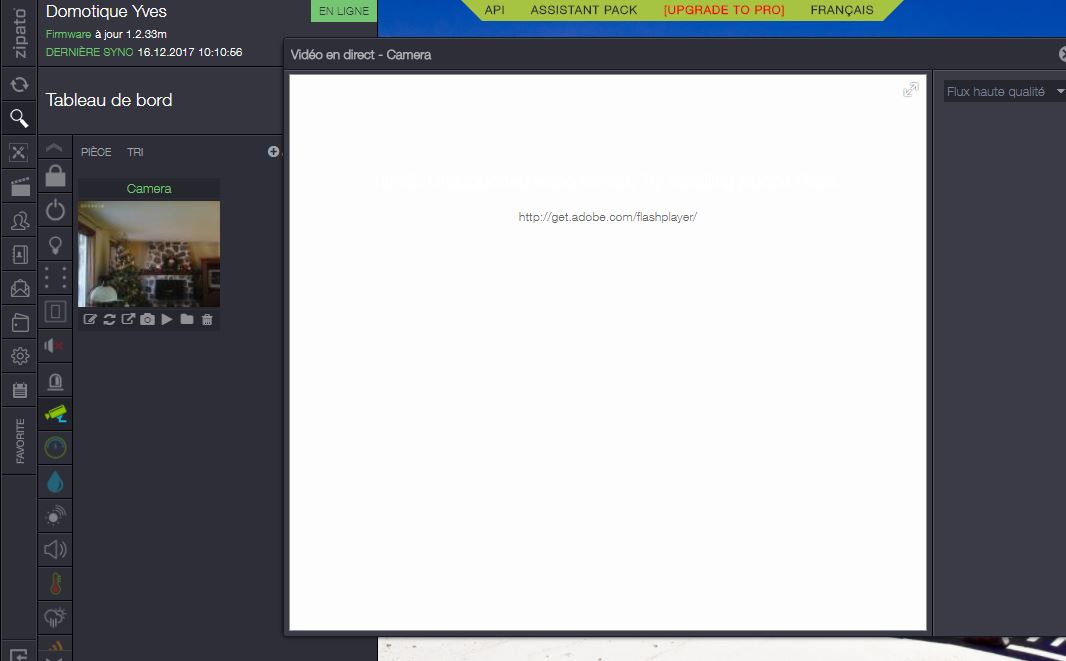Screen dimensions: 1066x661
Task: Select the camera category icon
Action: pyautogui.click(x=55, y=413)
